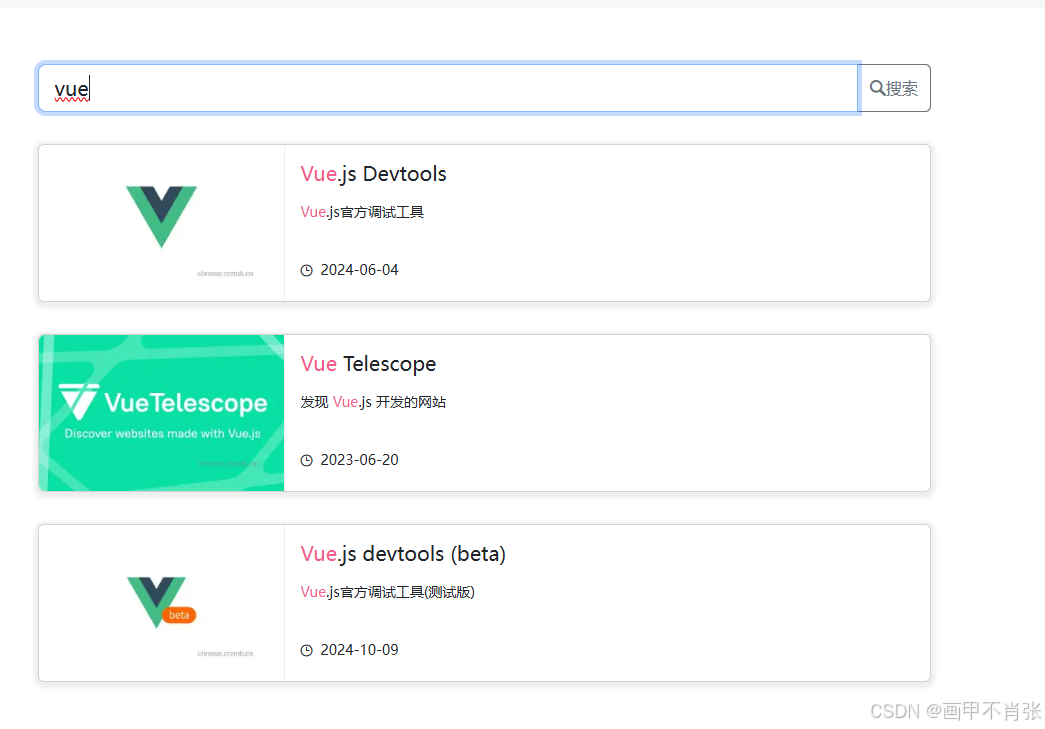
Task: Click the magnifier icon in the search button
Action: [877, 88]
